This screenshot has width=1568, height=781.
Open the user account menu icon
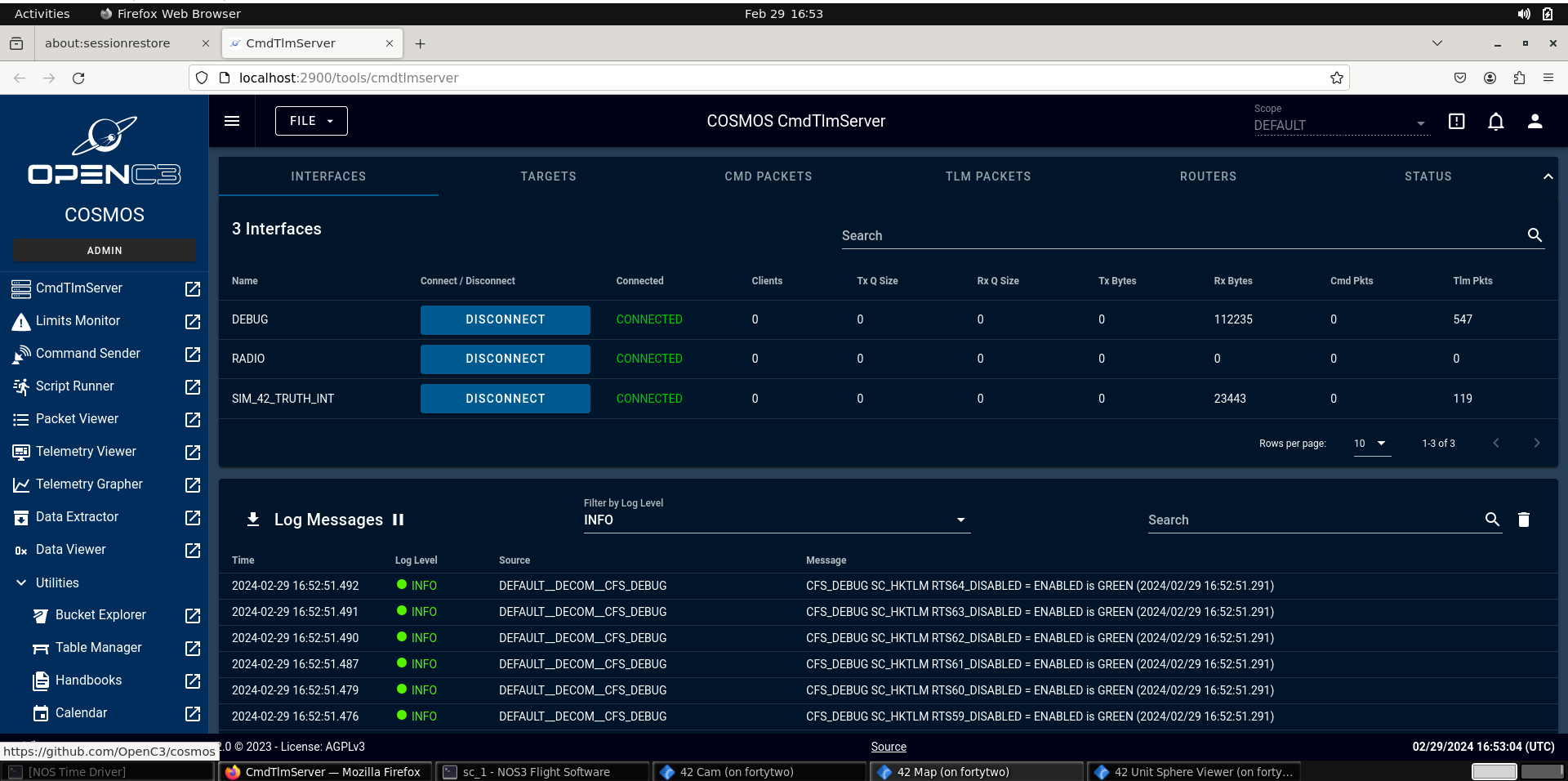(1535, 121)
